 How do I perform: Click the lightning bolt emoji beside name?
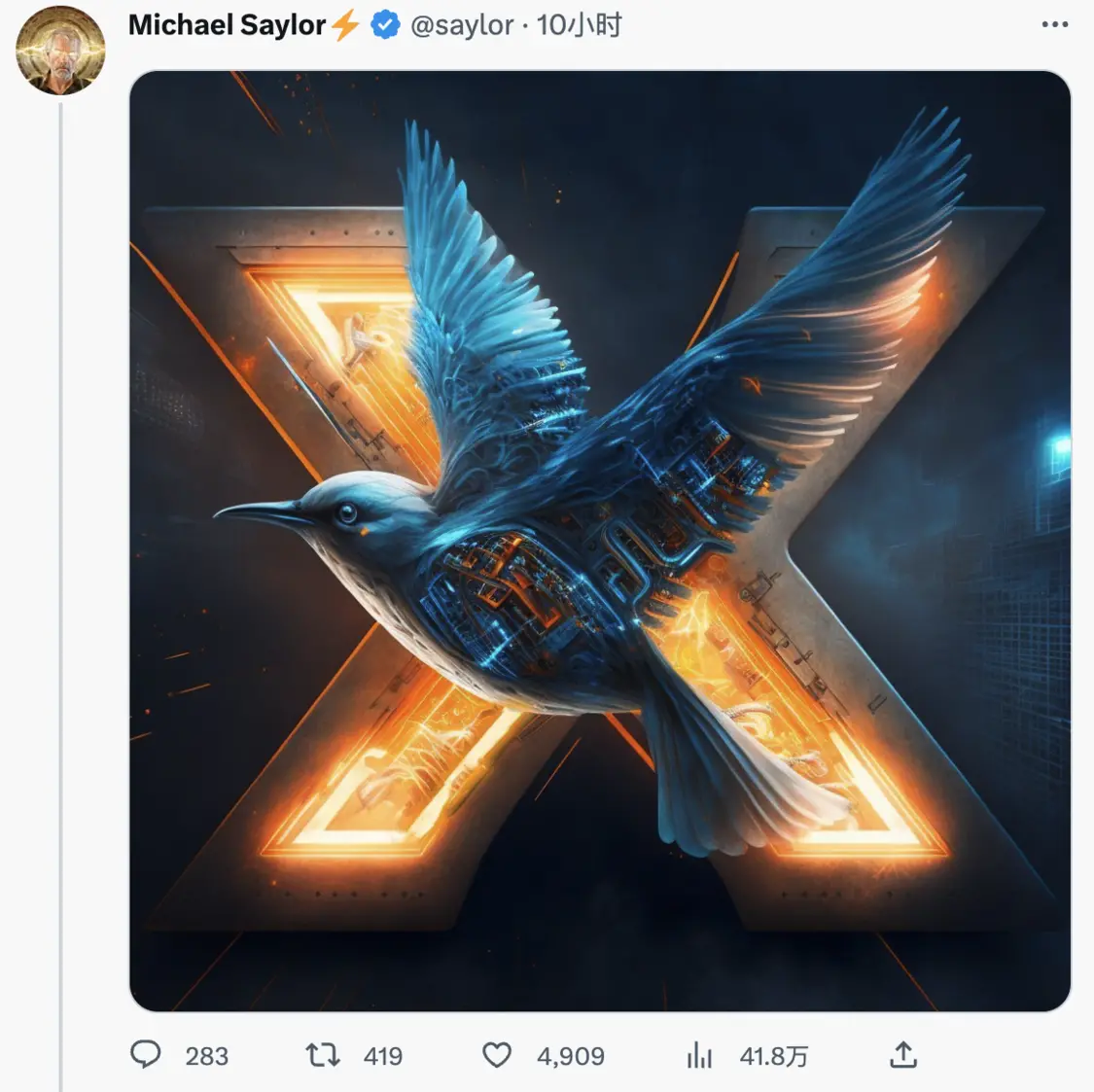(x=345, y=25)
